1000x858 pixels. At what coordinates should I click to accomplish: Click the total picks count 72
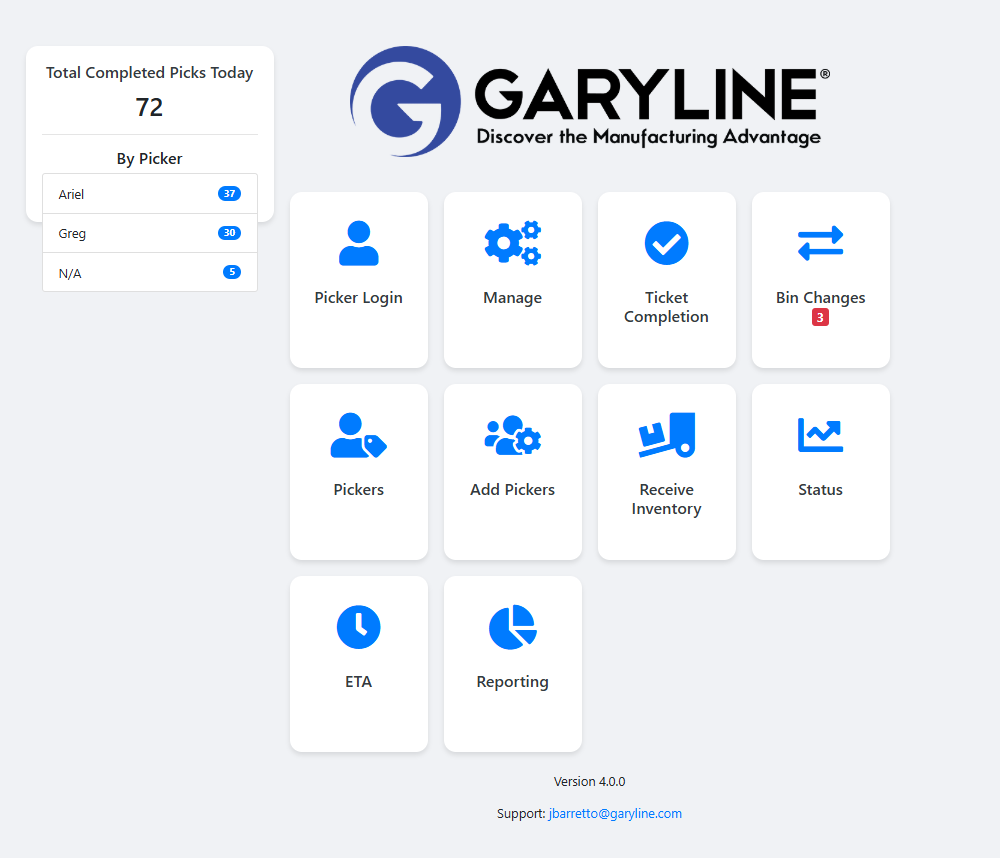pyautogui.click(x=149, y=107)
